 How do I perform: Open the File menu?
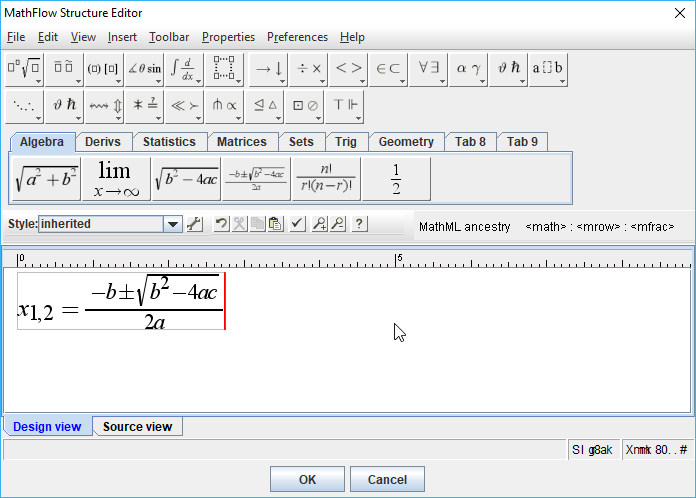pyautogui.click(x=16, y=37)
